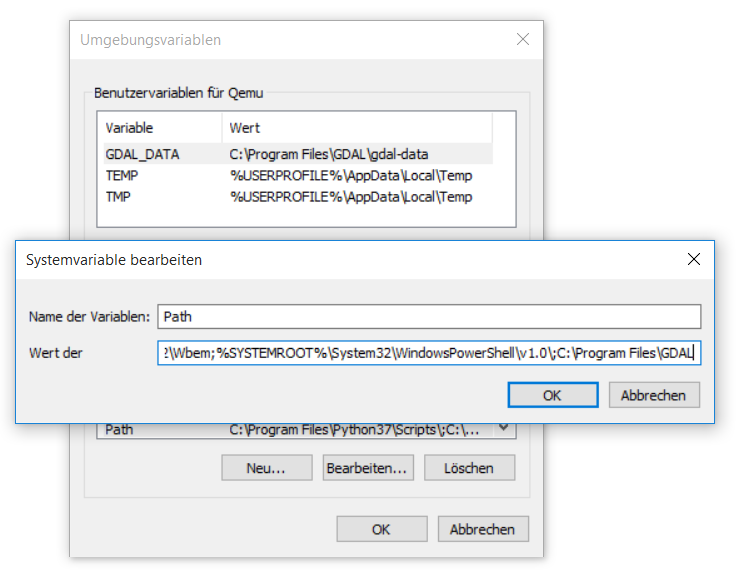
Task: Click Abbrechen in the Umgebungsvariablen window
Action: pos(483,529)
